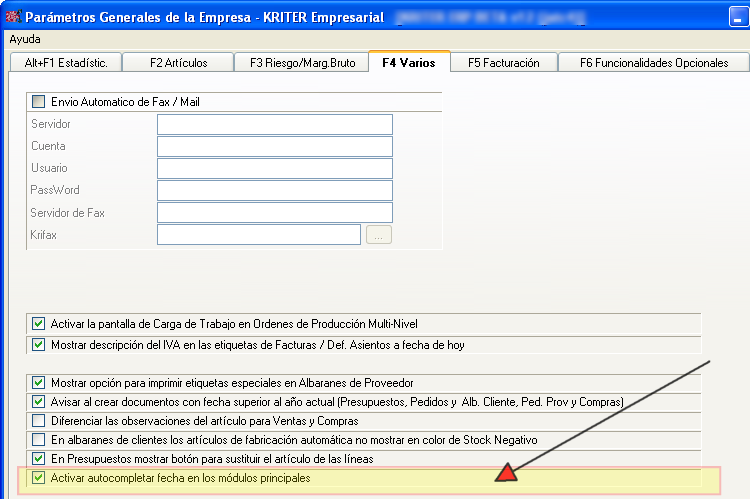
Task: Switch to the Alt+F1 Estadístic. tab
Action: [x=65, y=62]
